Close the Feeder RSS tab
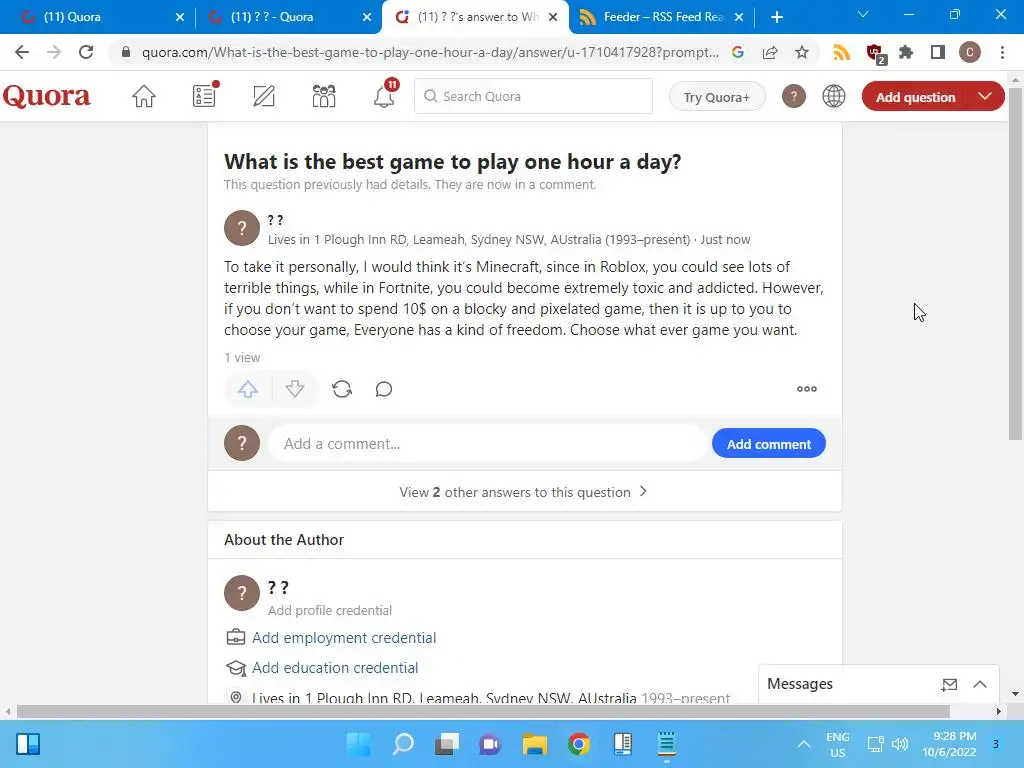The image size is (1024, 768). pyautogui.click(x=739, y=17)
